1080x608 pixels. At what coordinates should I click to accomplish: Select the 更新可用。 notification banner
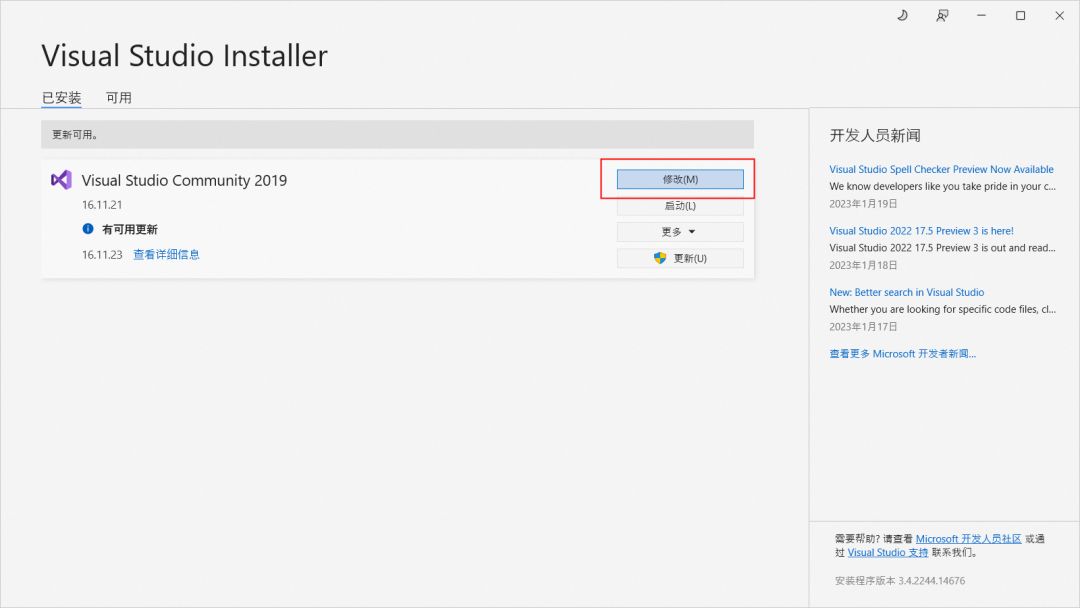(397, 135)
